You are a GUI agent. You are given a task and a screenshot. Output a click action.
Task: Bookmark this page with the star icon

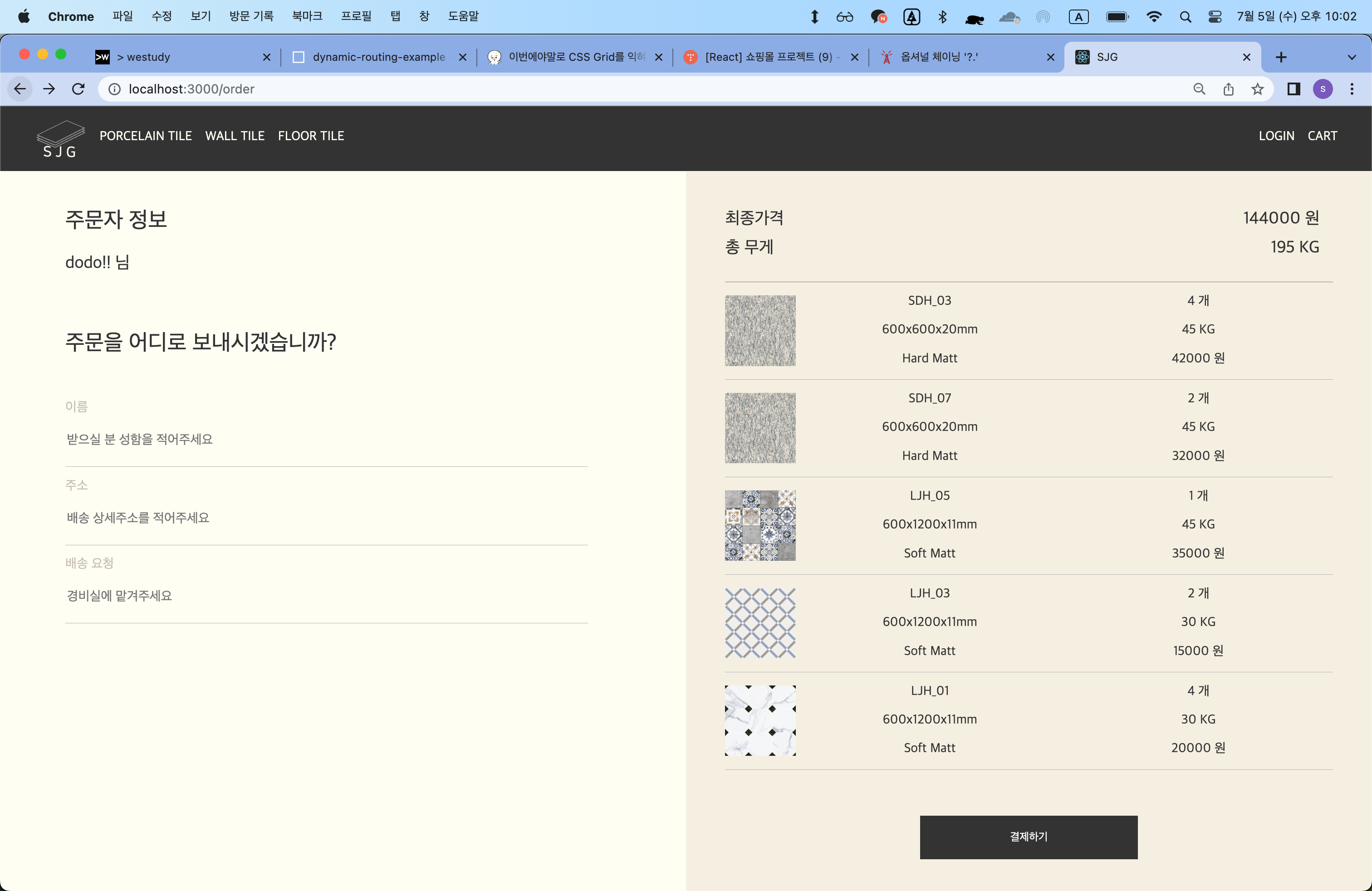pos(1257,89)
